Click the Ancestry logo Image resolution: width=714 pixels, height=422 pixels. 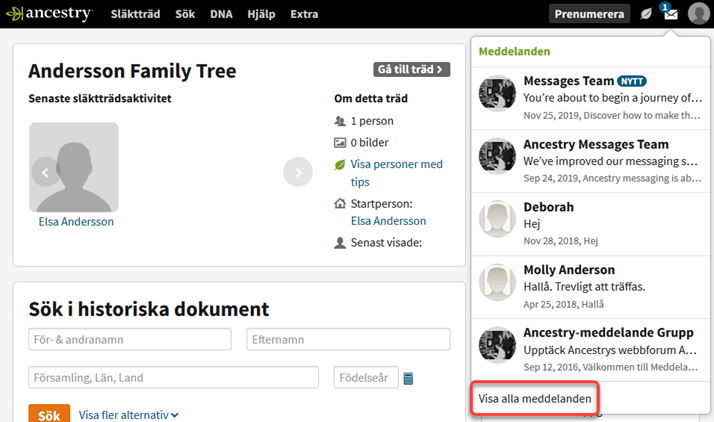click(49, 14)
